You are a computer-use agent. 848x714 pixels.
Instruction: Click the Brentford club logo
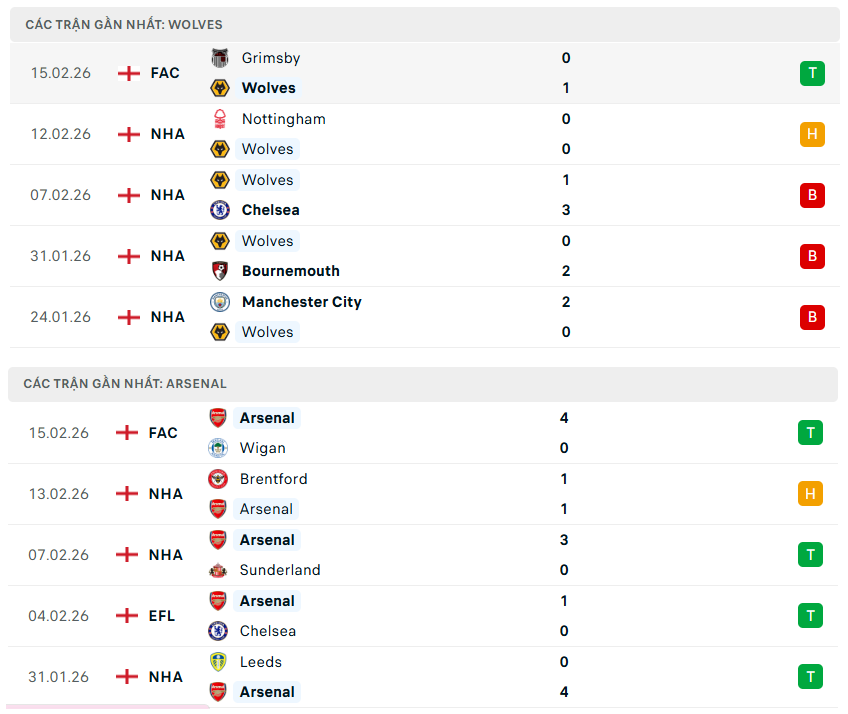[218, 479]
